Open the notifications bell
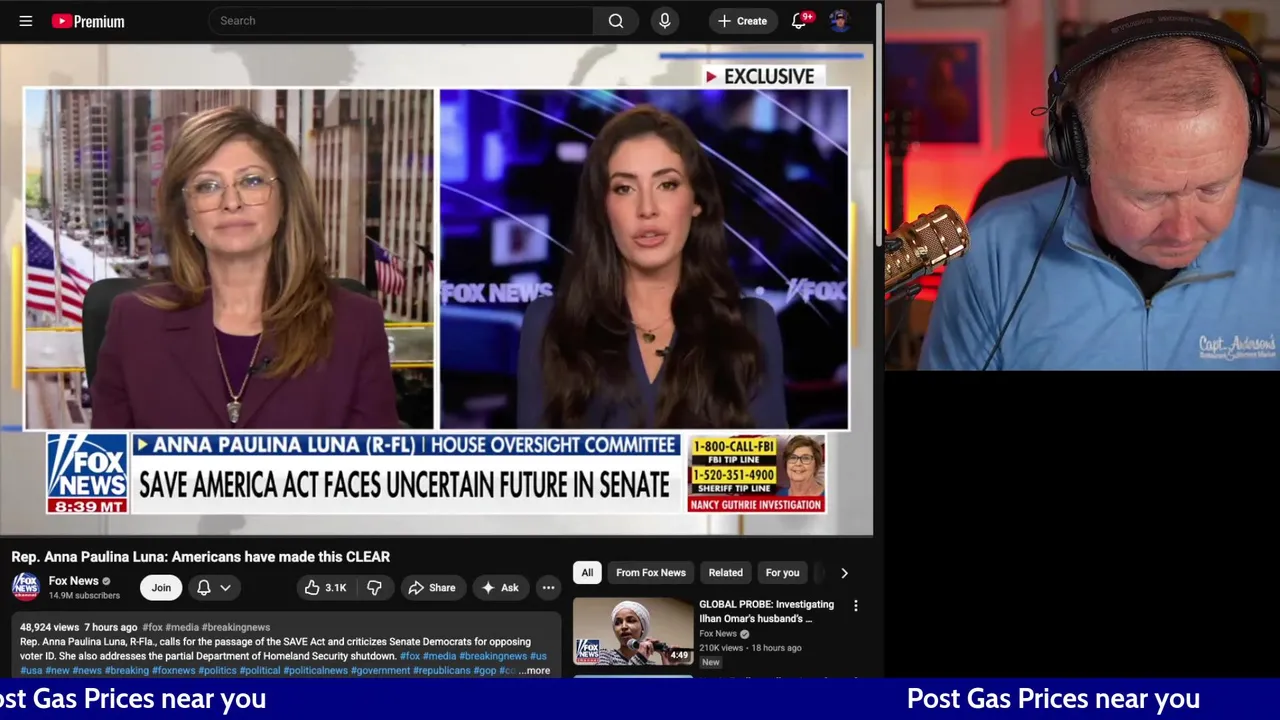 799,21
